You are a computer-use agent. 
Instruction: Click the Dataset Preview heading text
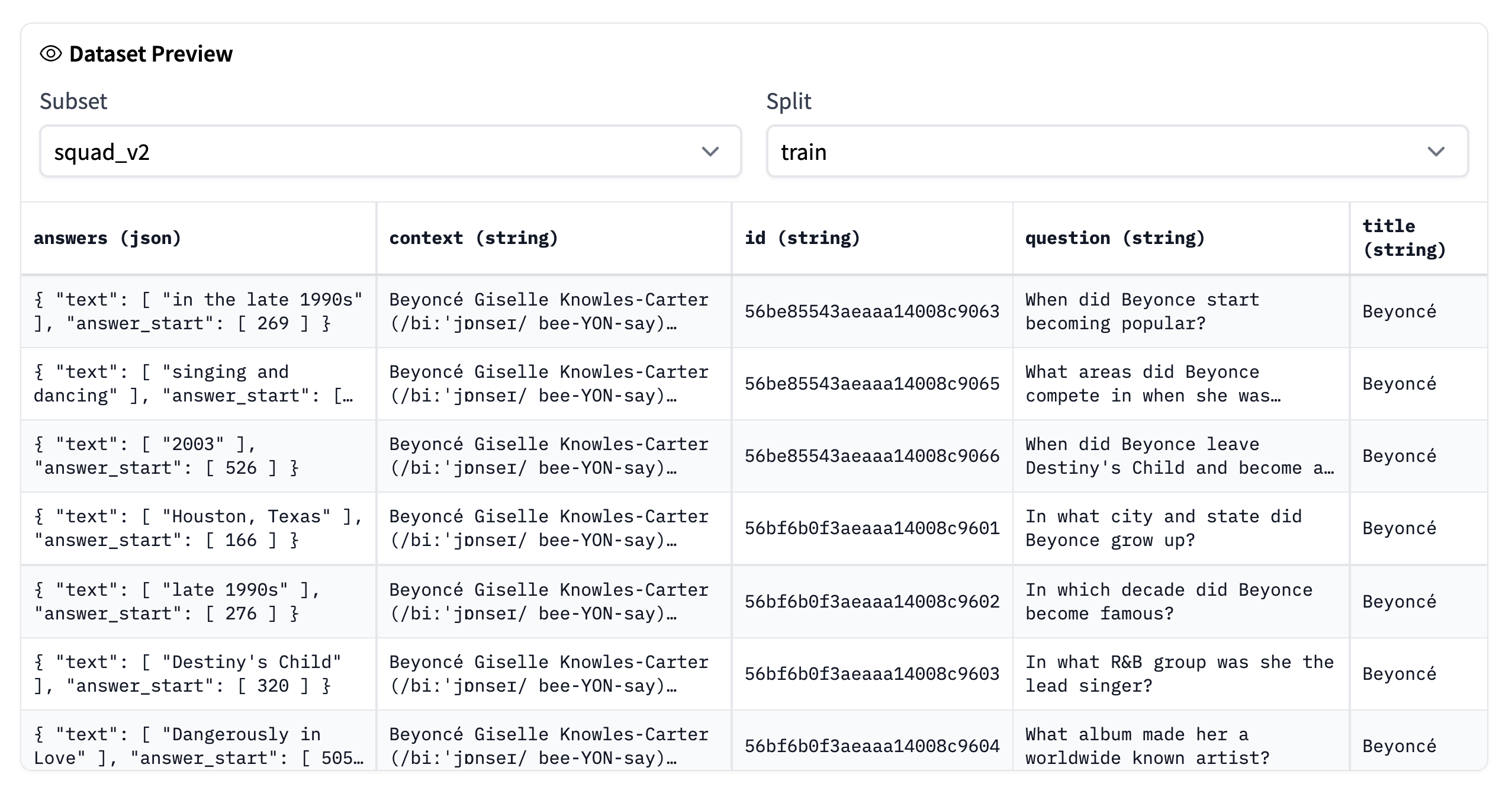151,54
